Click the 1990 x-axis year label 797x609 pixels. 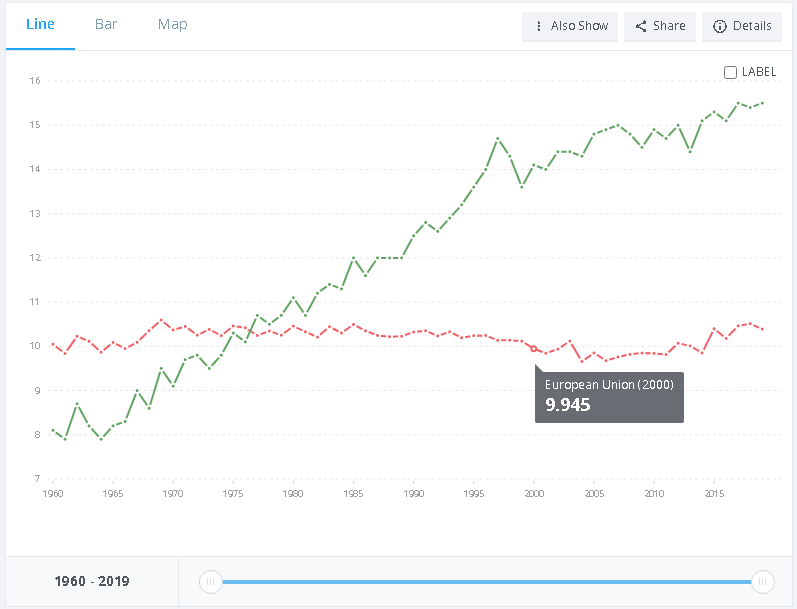click(x=414, y=494)
